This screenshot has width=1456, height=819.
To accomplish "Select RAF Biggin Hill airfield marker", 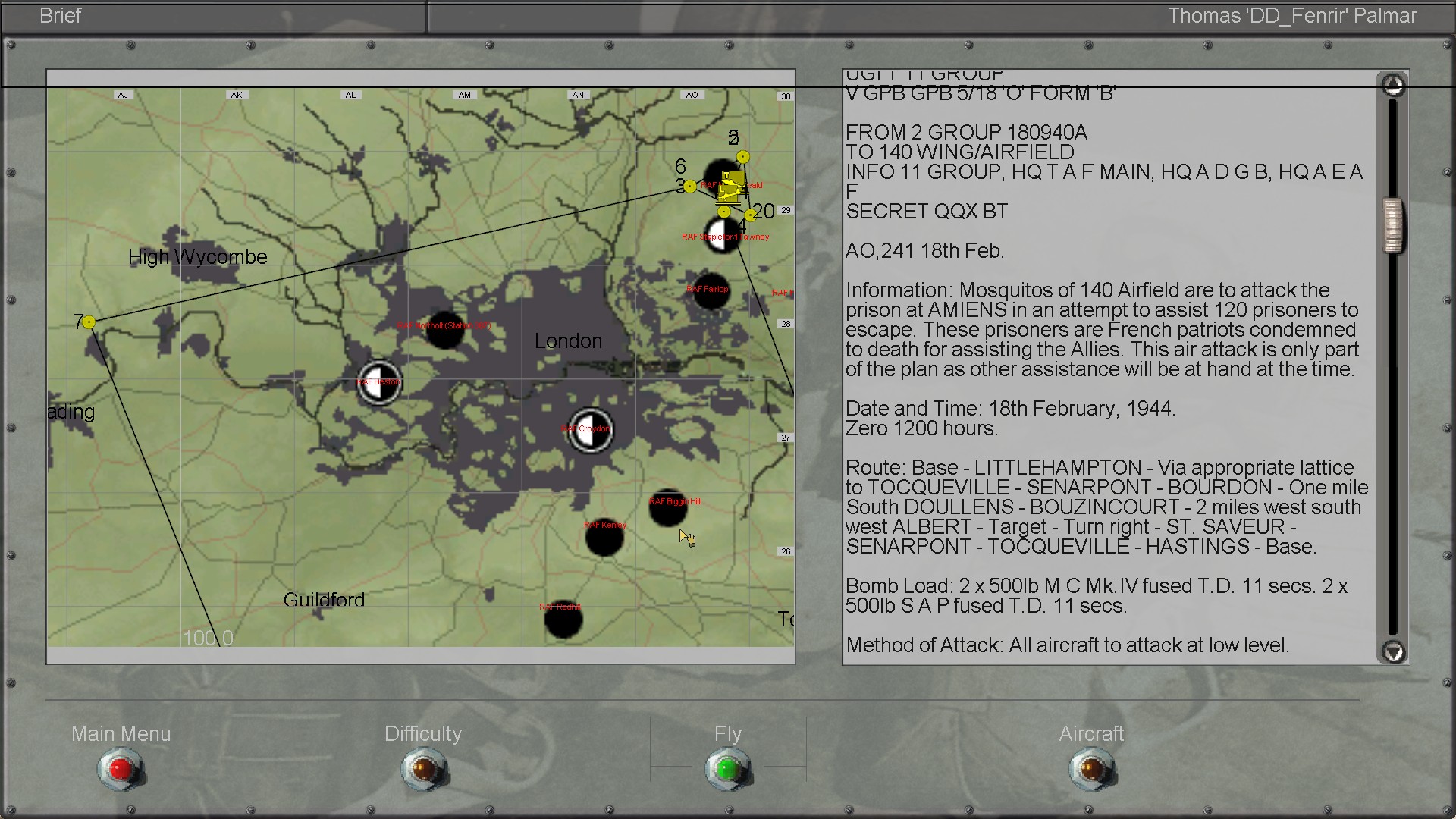I will 668,508.
